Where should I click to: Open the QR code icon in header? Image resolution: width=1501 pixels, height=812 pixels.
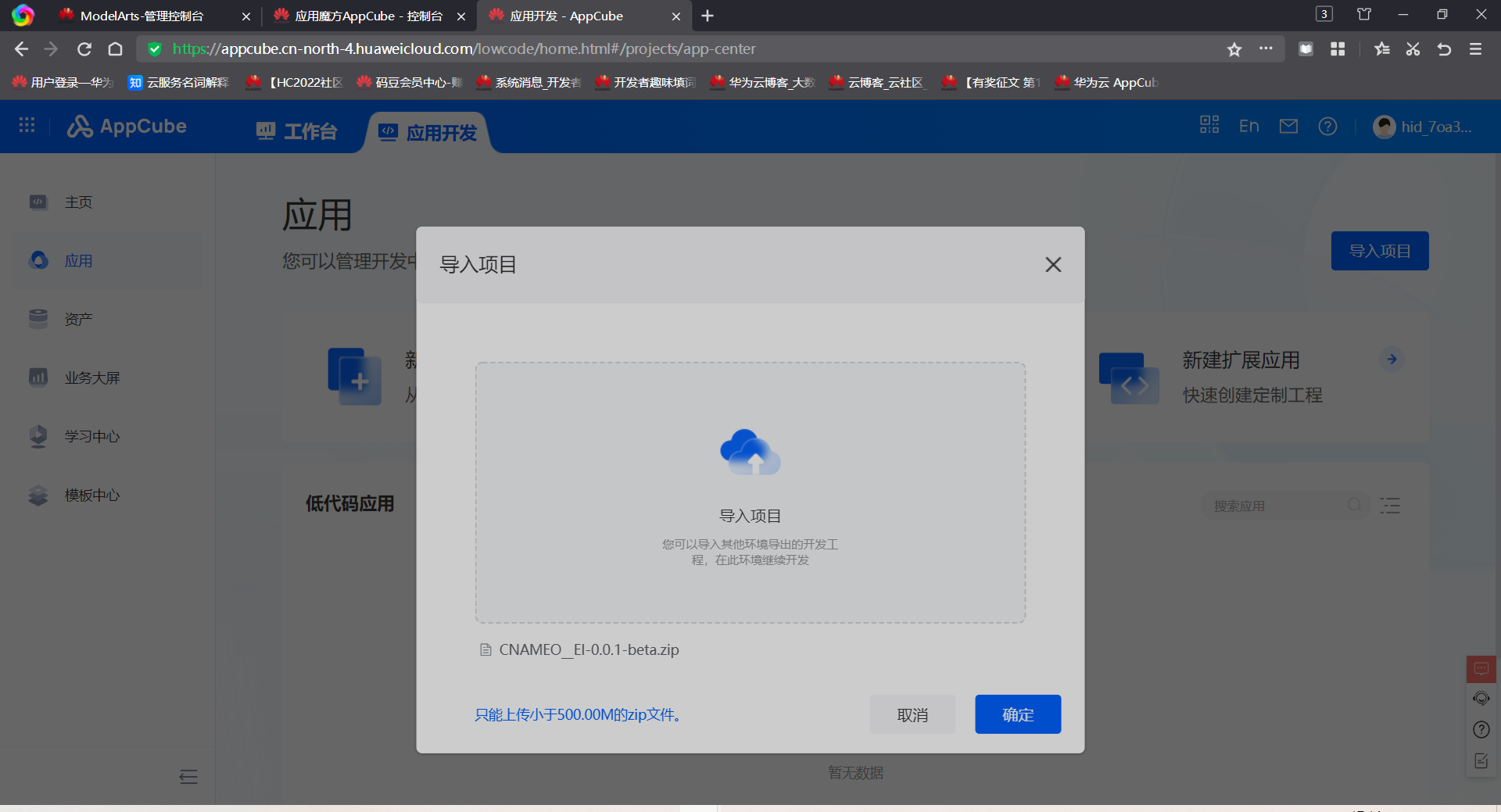click(1209, 125)
